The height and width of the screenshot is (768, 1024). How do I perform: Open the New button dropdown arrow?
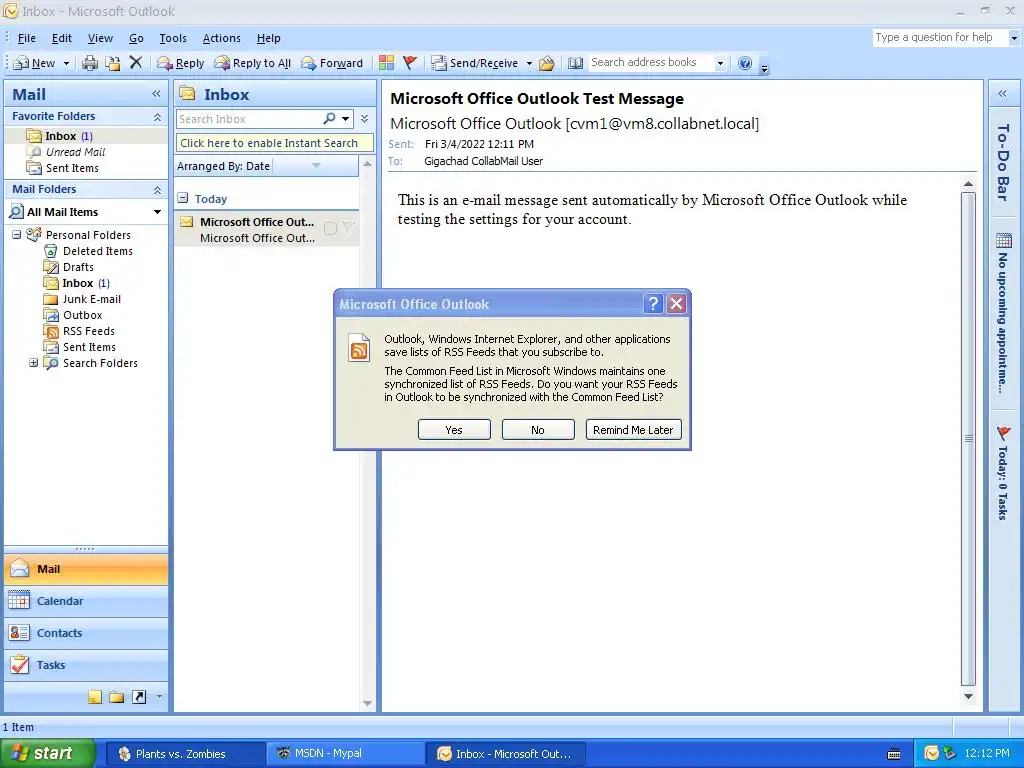pos(66,63)
